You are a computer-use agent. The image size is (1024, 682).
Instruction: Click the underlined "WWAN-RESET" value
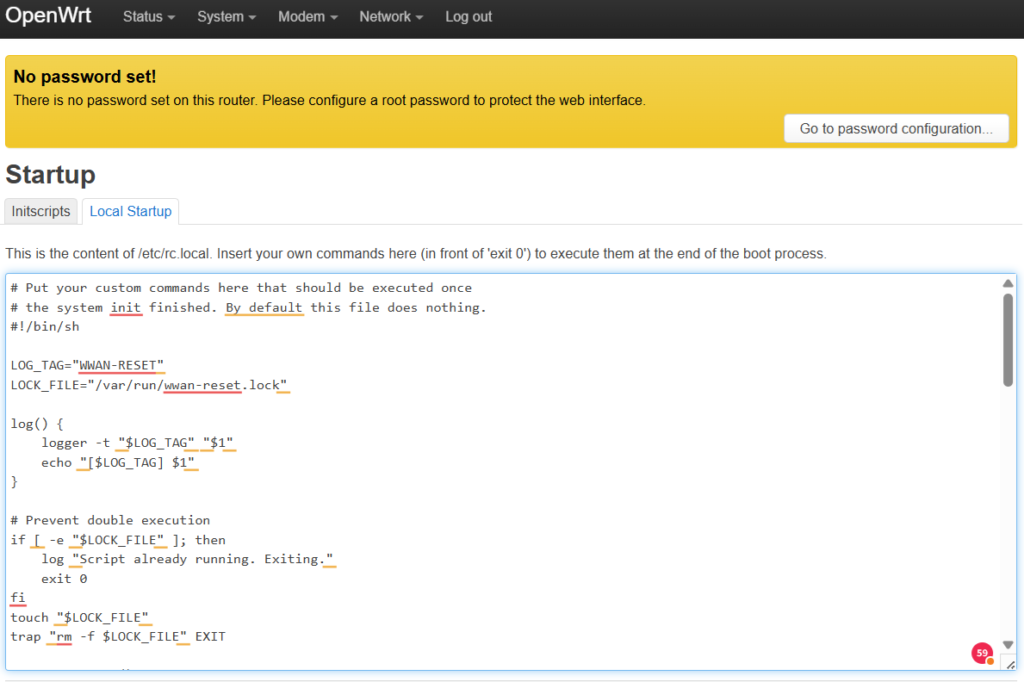118,365
